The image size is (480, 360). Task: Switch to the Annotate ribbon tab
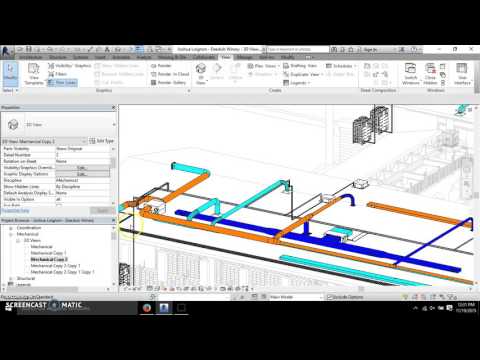(121, 57)
